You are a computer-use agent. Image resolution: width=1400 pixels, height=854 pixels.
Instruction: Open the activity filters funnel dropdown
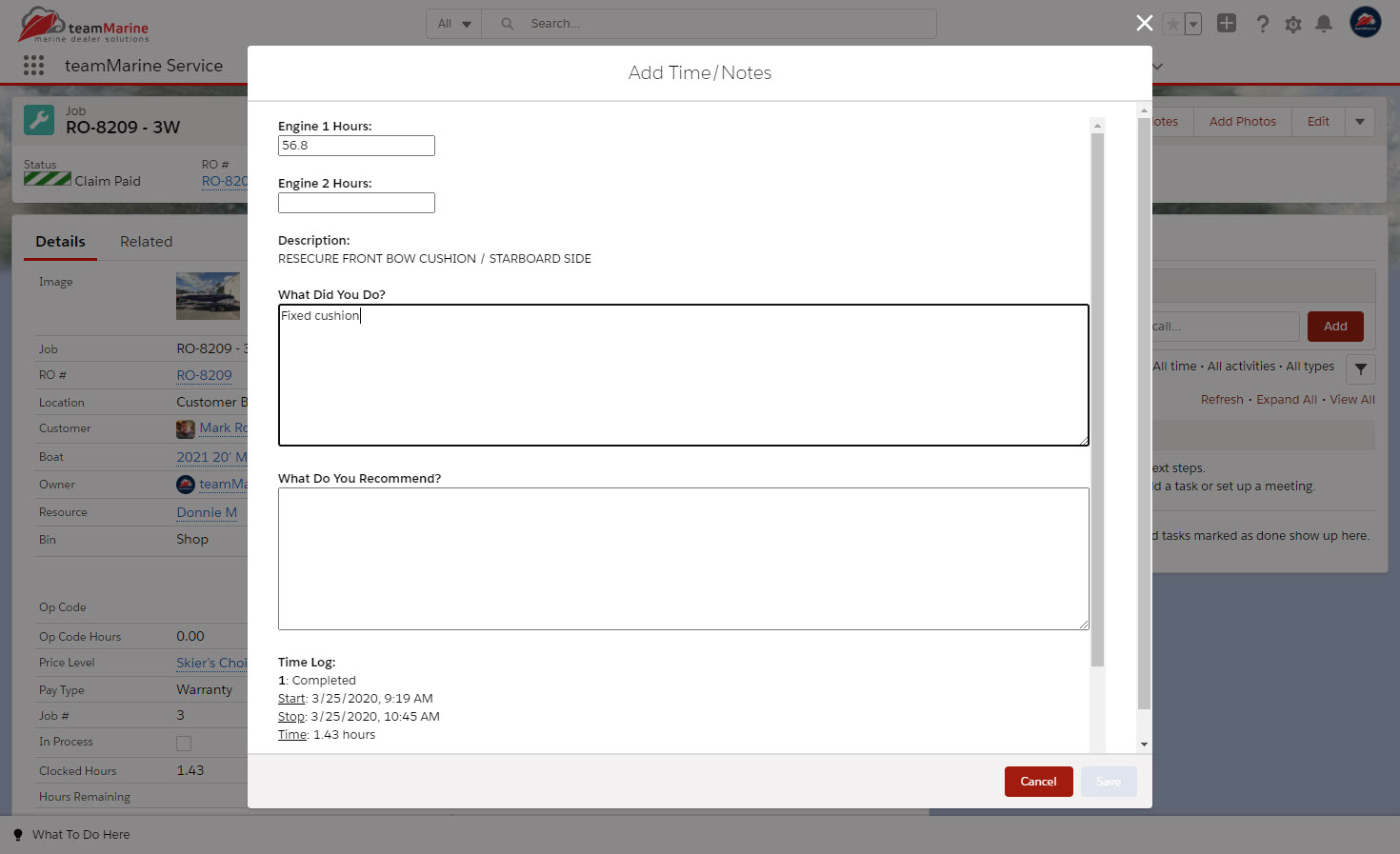(x=1360, y=369)
